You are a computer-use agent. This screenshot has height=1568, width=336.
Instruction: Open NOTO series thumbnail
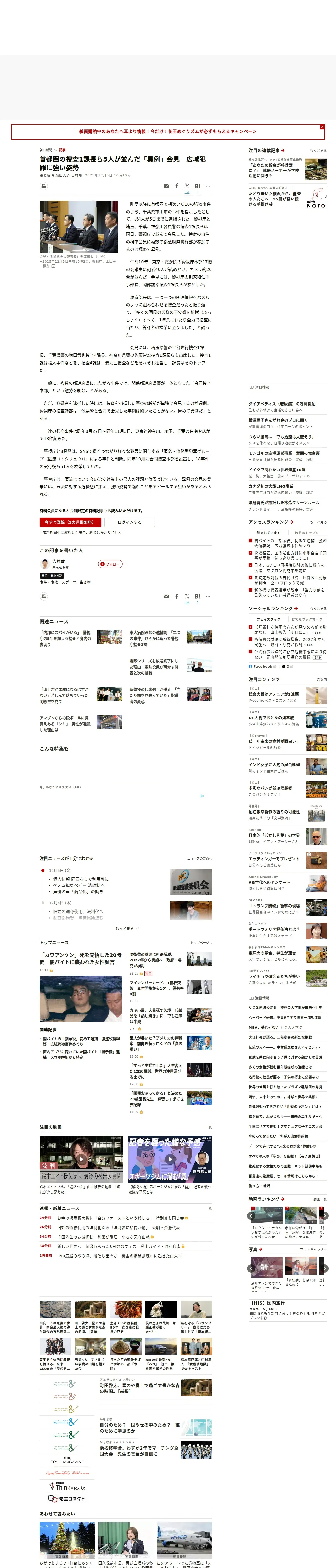point(316,198)
